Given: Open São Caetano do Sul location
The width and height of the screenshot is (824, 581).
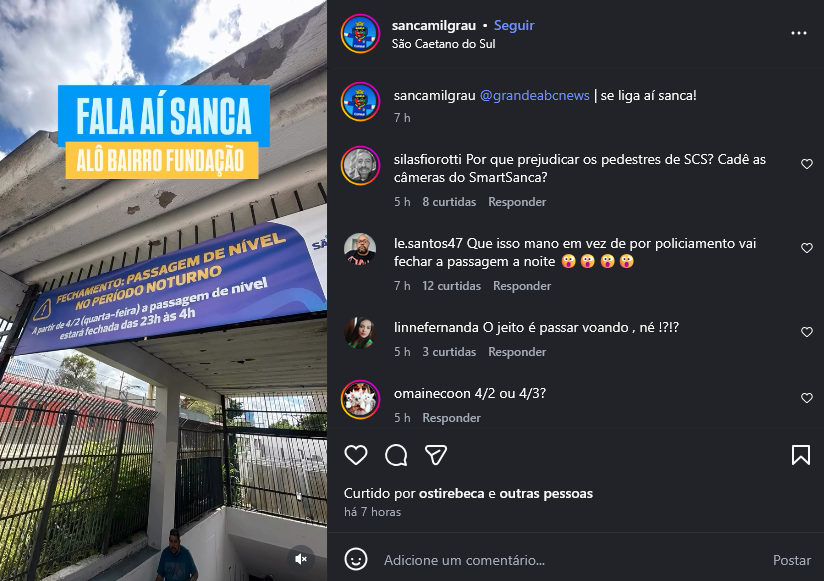Looking at the screenshot, I should [x=444, y=44].
